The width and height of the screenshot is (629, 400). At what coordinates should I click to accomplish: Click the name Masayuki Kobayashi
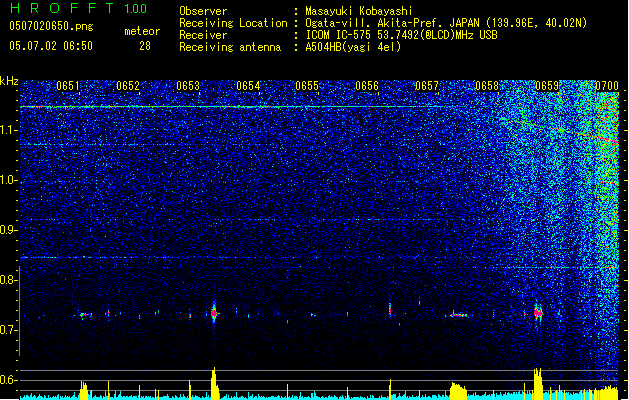click(x=359, y=11)
